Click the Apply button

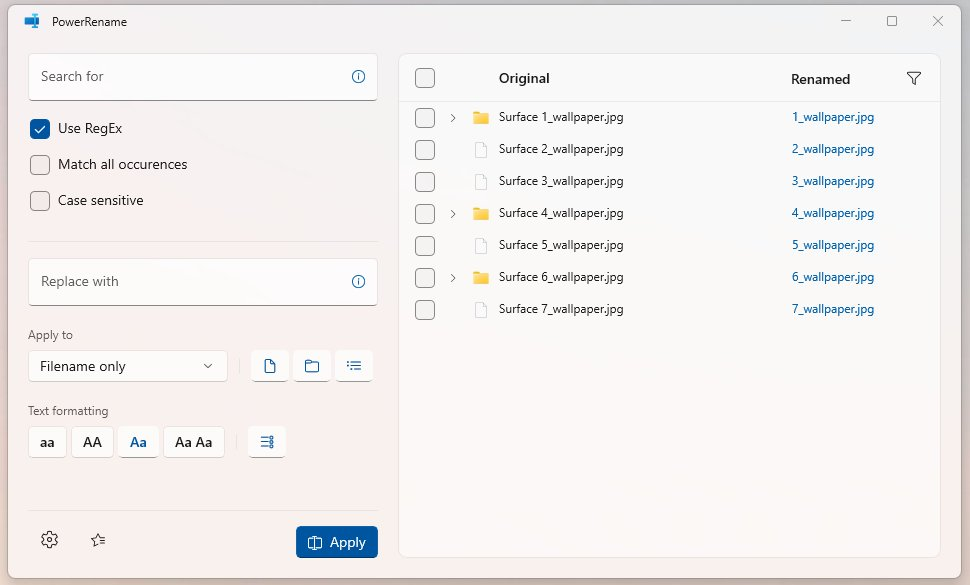[336, 542]
